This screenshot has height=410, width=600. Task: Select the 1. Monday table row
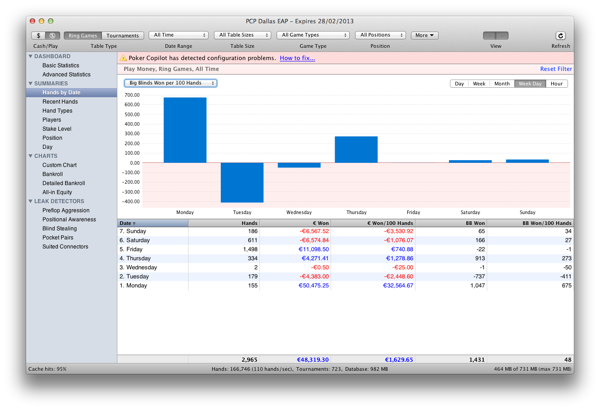(x=345, y=286)
